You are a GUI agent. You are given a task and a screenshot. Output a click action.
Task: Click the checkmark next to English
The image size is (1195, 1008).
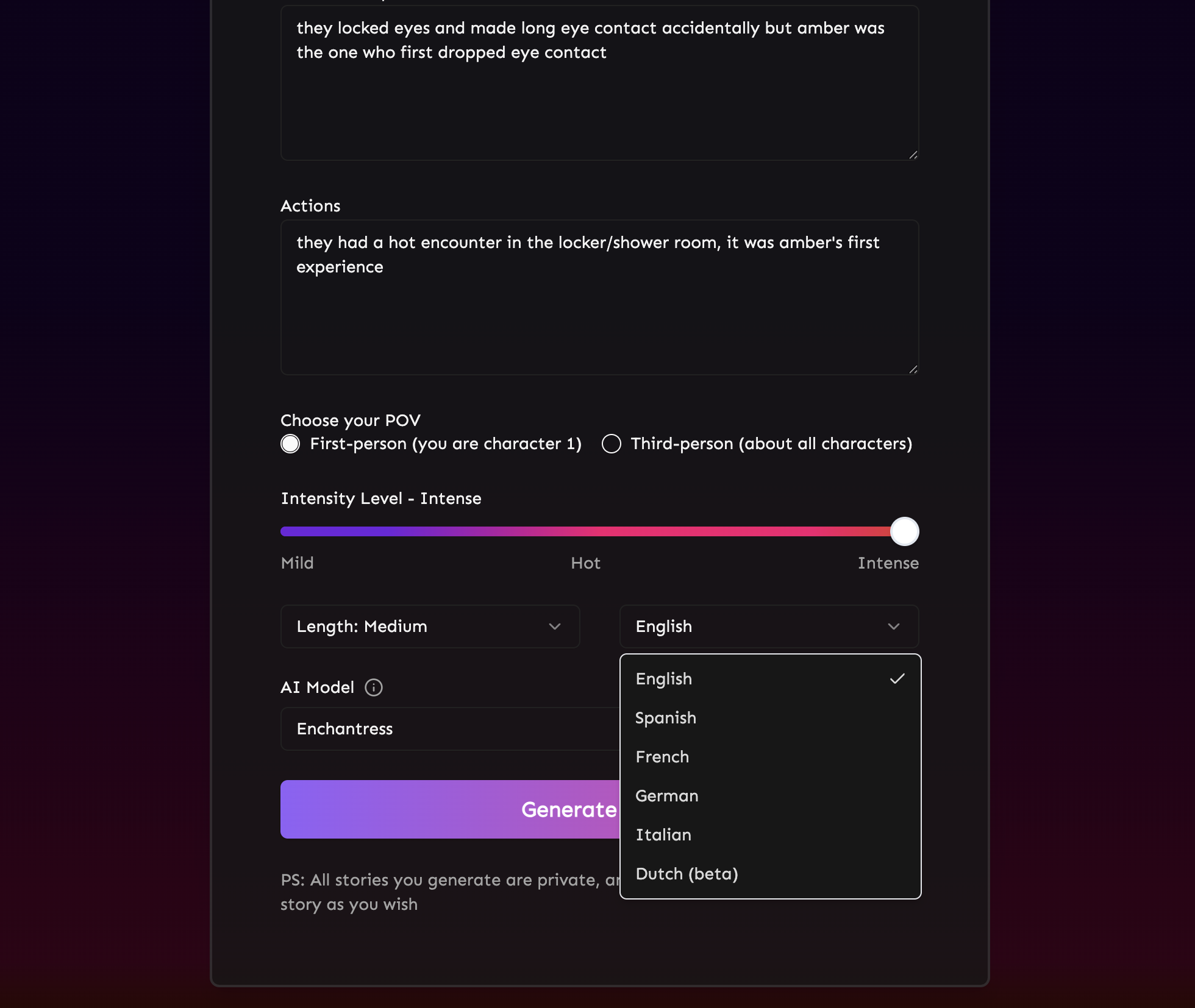[x=897, y=679]
